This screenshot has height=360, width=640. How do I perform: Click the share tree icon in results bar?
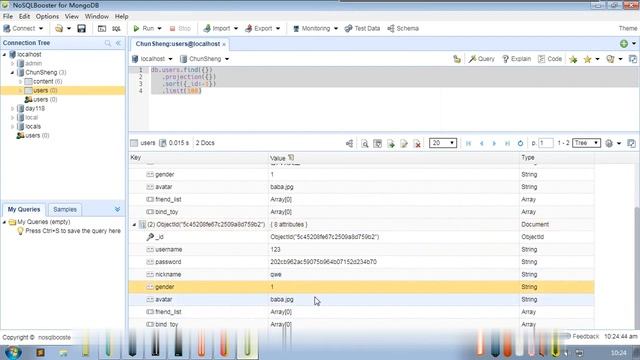tap(350, 143)
